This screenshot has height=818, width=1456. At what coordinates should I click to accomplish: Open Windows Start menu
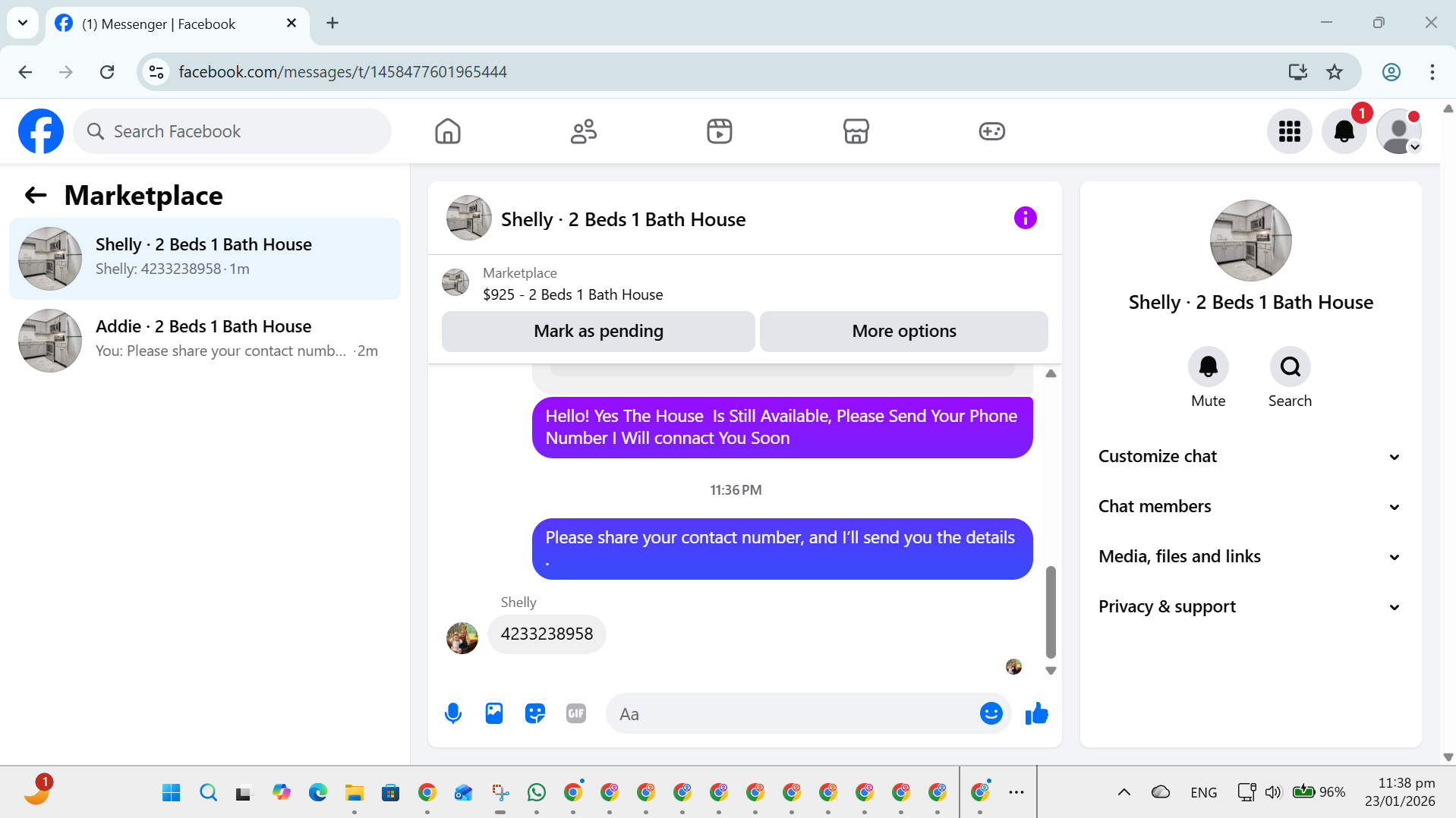(172, 793)
